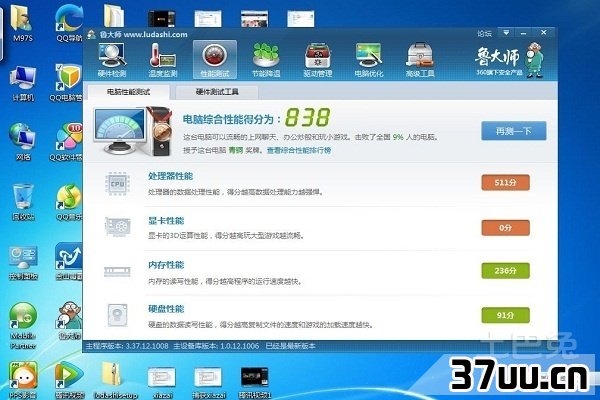Click the monitor and medal benchmark image

[133, 131]
